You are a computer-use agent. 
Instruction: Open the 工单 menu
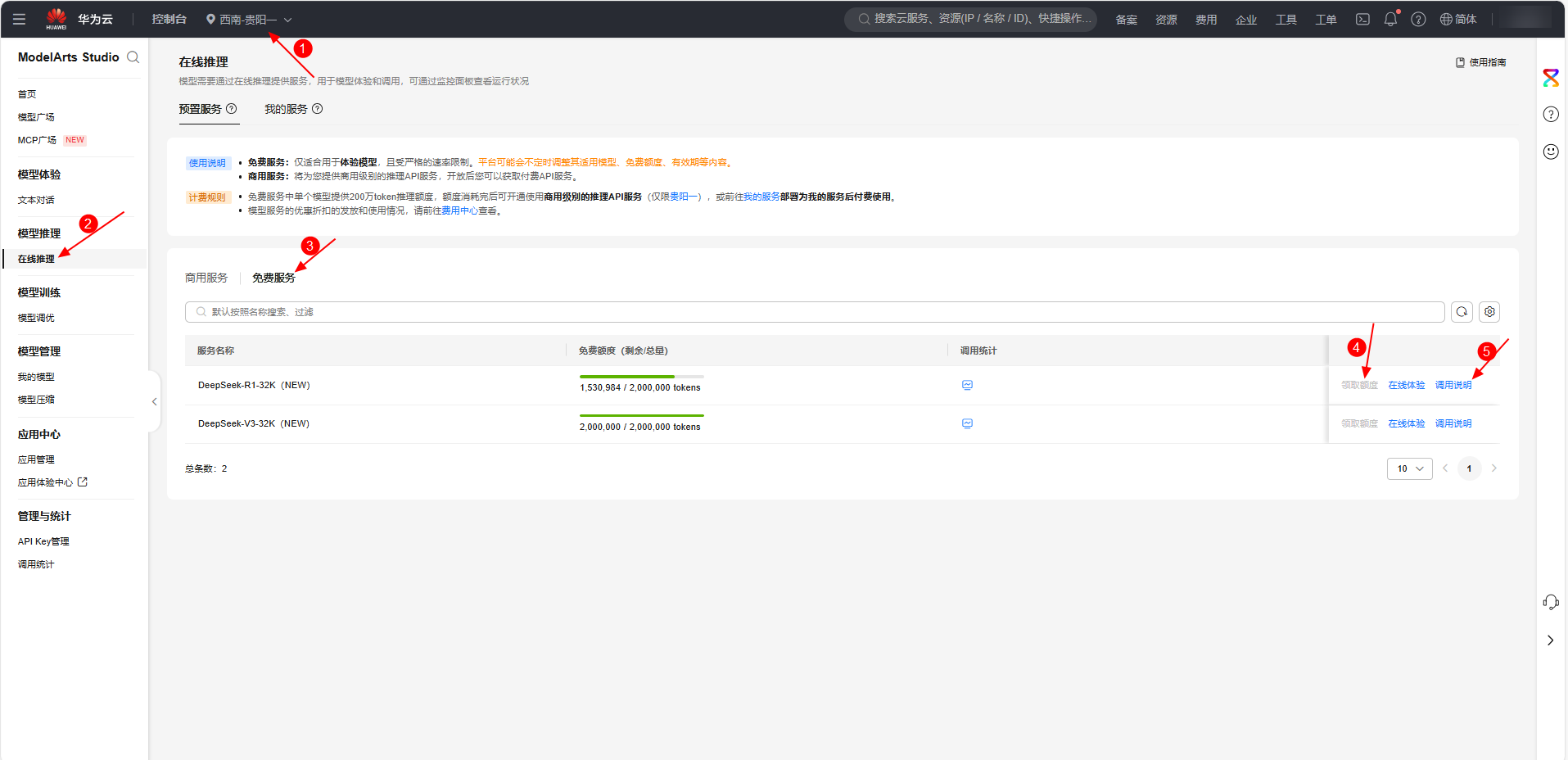[1326, 20]
